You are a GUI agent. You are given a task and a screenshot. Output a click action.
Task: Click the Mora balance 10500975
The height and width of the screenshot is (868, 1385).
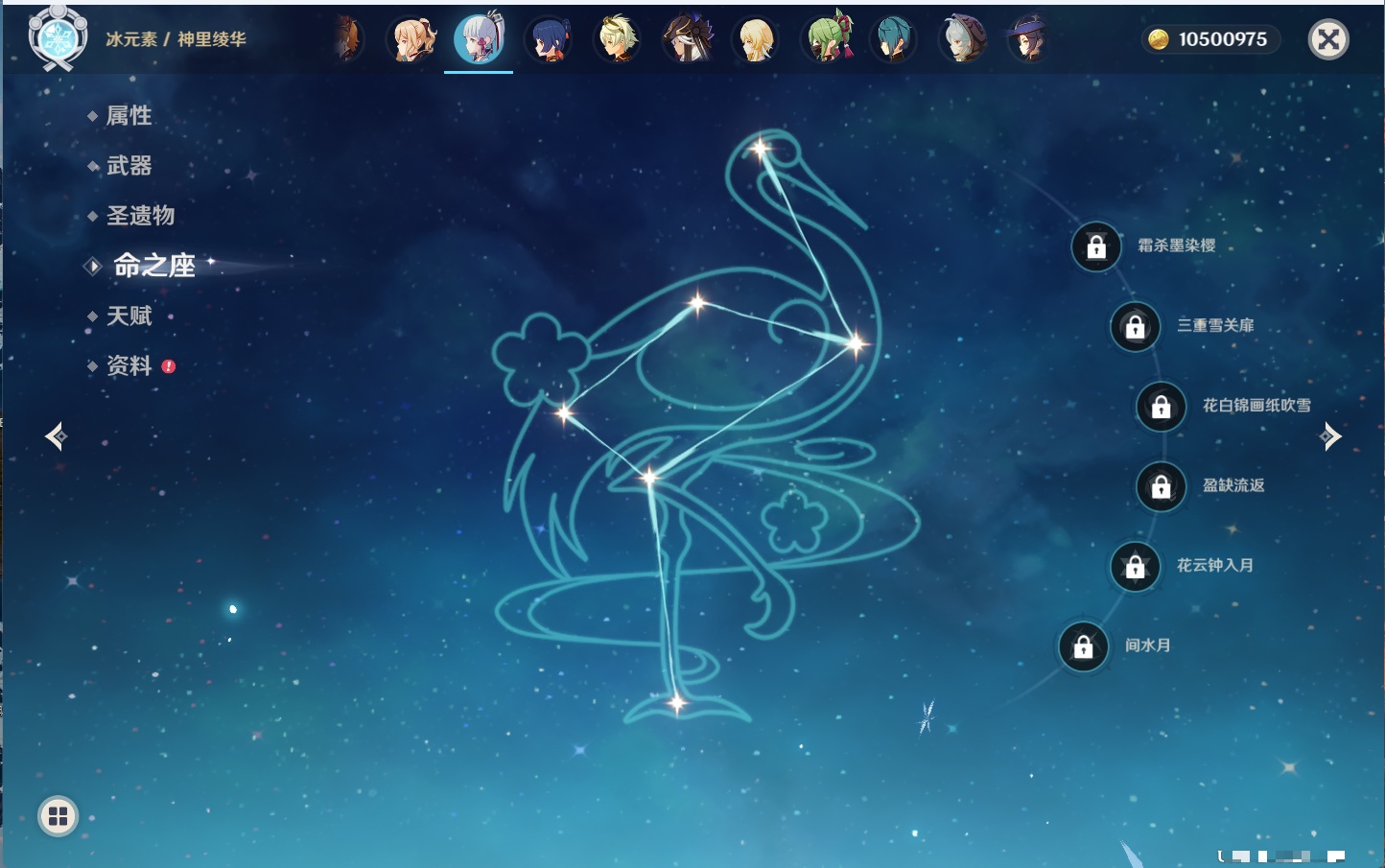pyautogui.click(x=1210, y=39)
